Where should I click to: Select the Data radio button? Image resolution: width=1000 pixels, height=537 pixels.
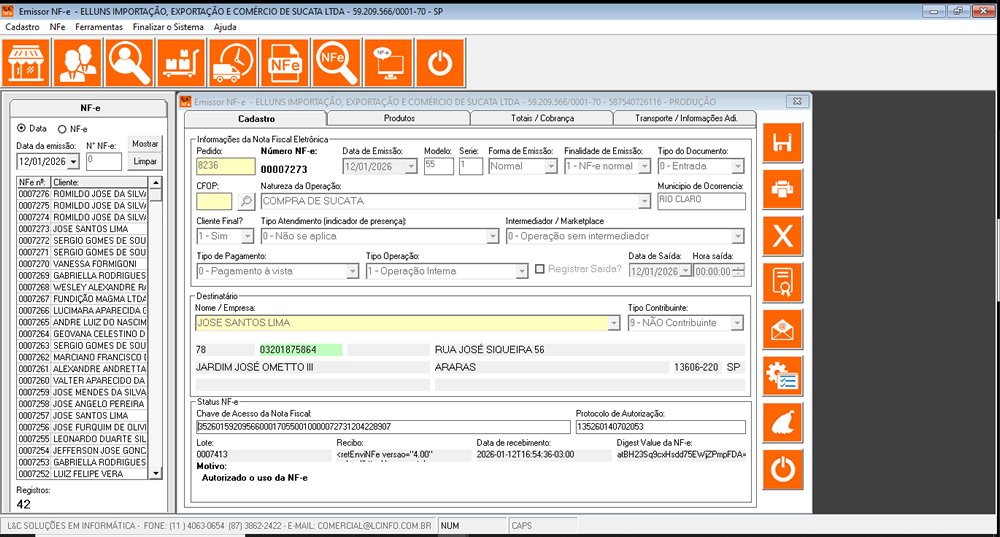[21, 129]
